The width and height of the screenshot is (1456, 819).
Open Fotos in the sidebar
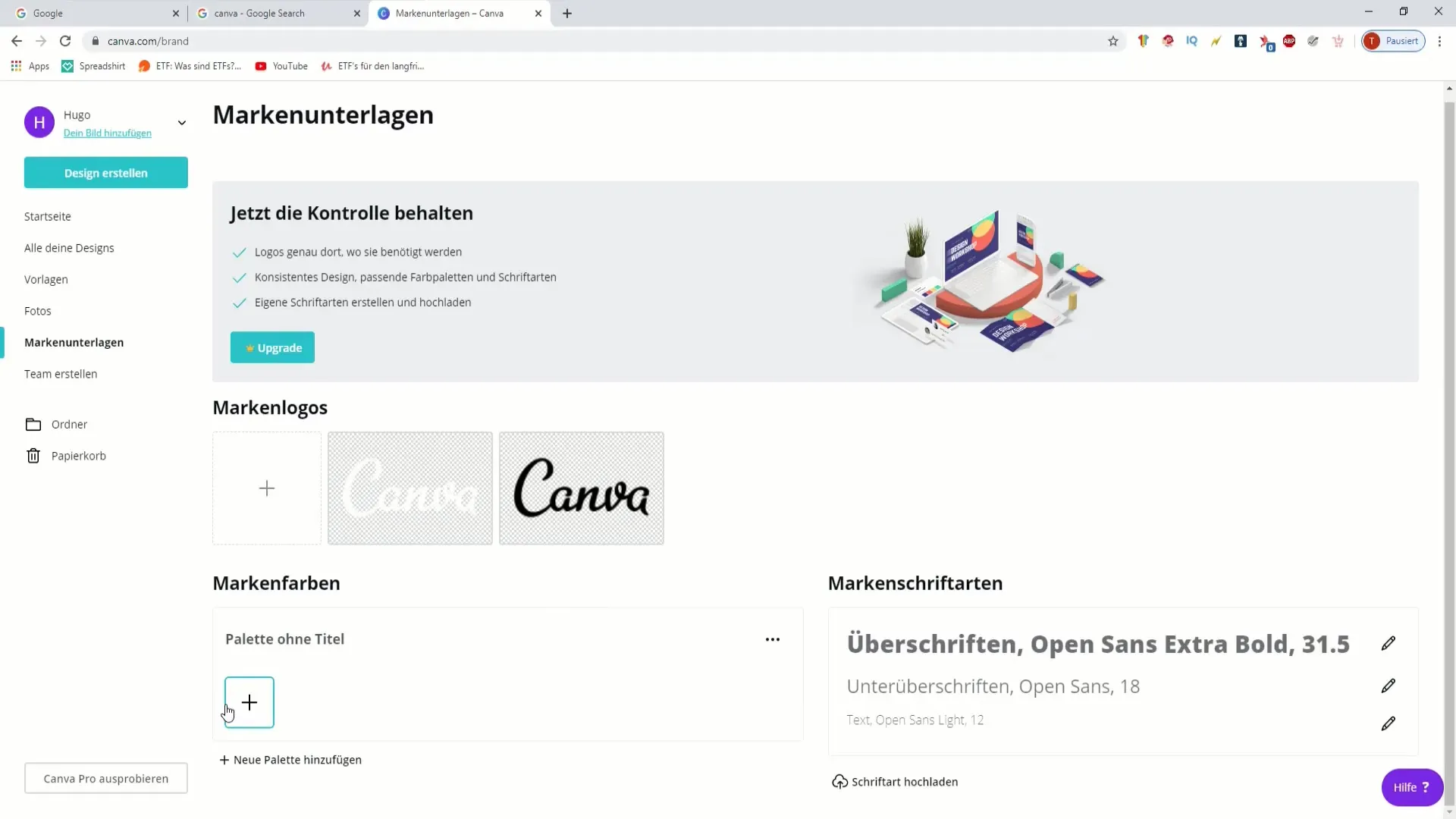(x=38, y=311)
